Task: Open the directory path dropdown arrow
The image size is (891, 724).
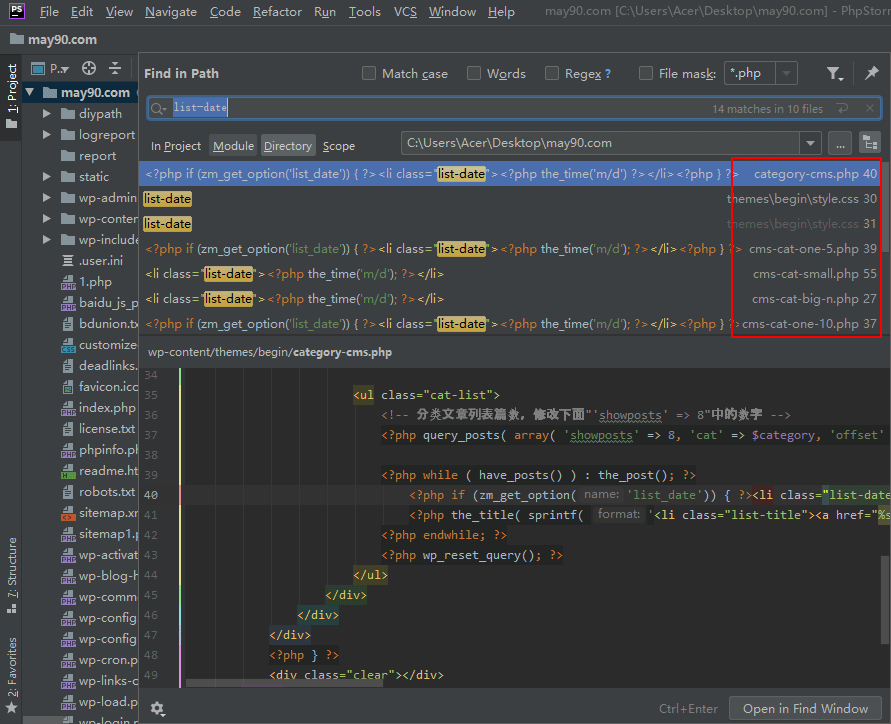Action: pos(810,143)
